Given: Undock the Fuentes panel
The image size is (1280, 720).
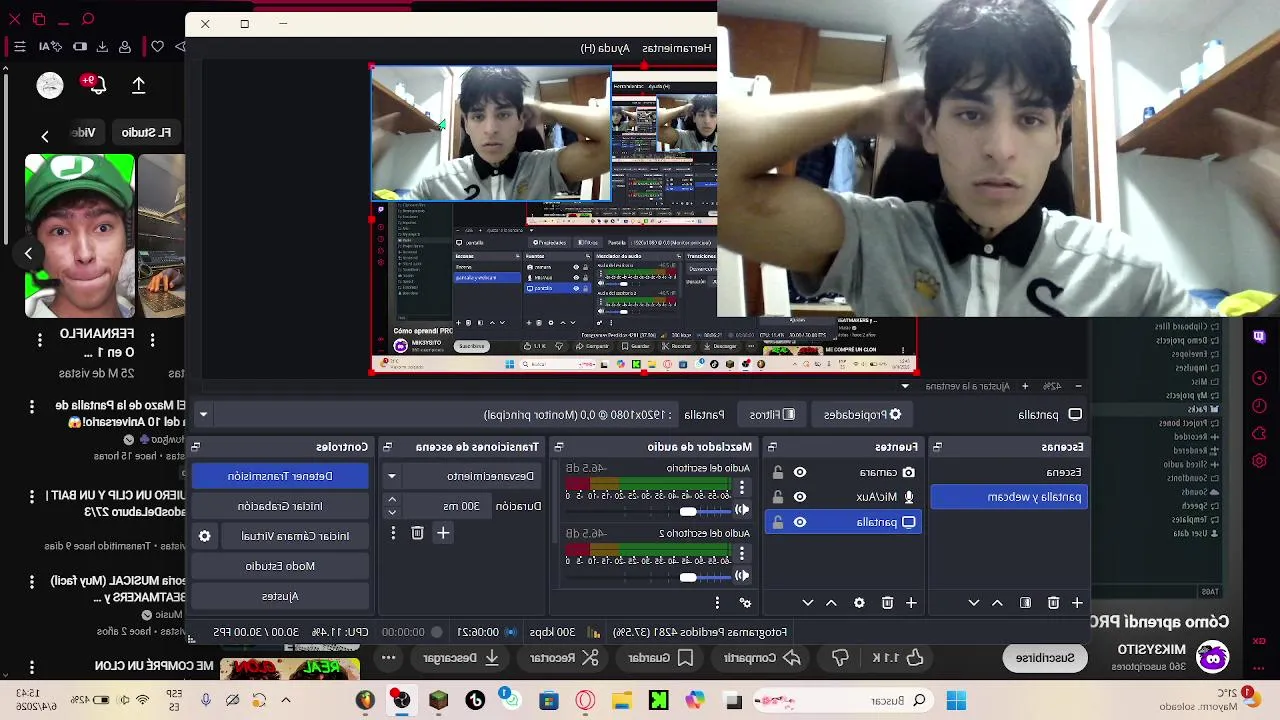Looking at the screenshot, I should click(x=772, y=447).
